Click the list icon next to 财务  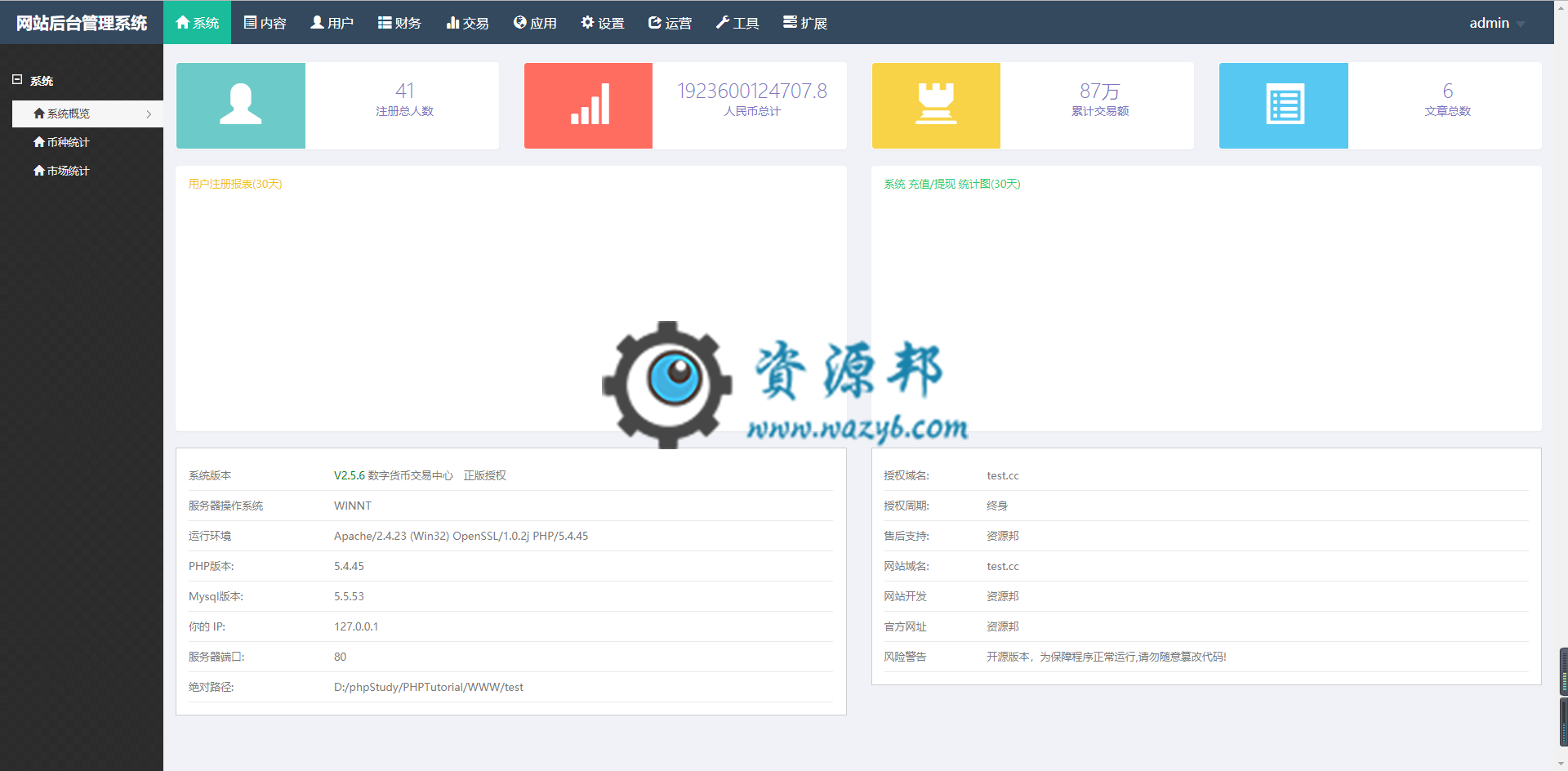[385, 22]
